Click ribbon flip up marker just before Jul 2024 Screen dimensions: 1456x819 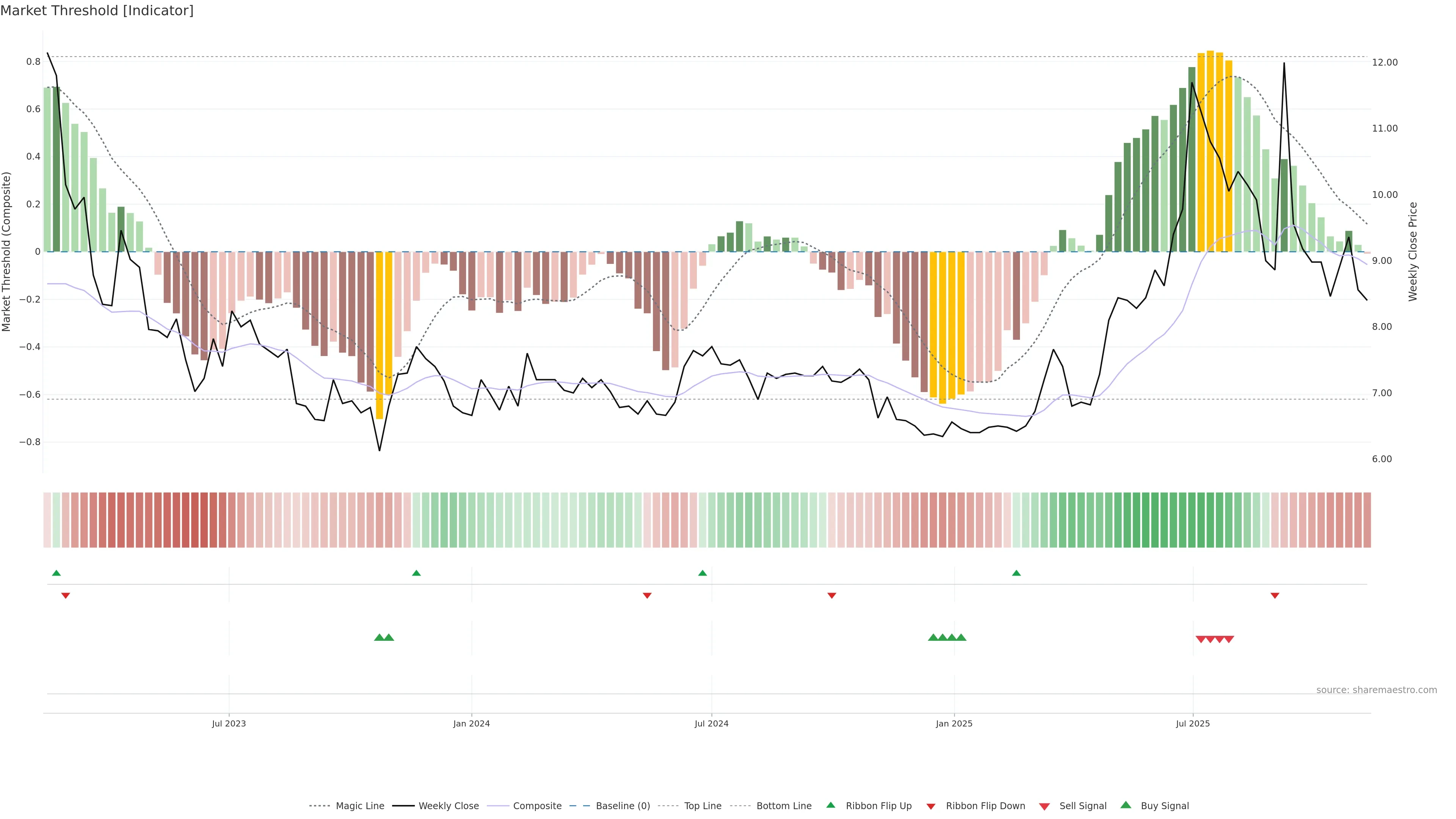tap(703, 573)
